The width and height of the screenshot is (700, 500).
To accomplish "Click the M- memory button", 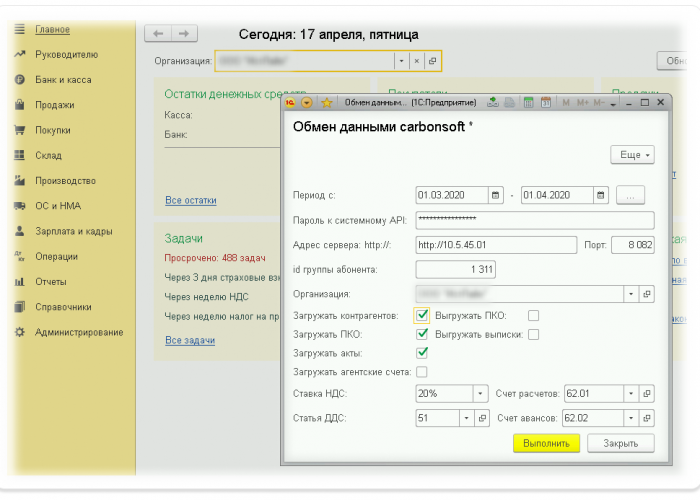I will (x=599, y=103).
